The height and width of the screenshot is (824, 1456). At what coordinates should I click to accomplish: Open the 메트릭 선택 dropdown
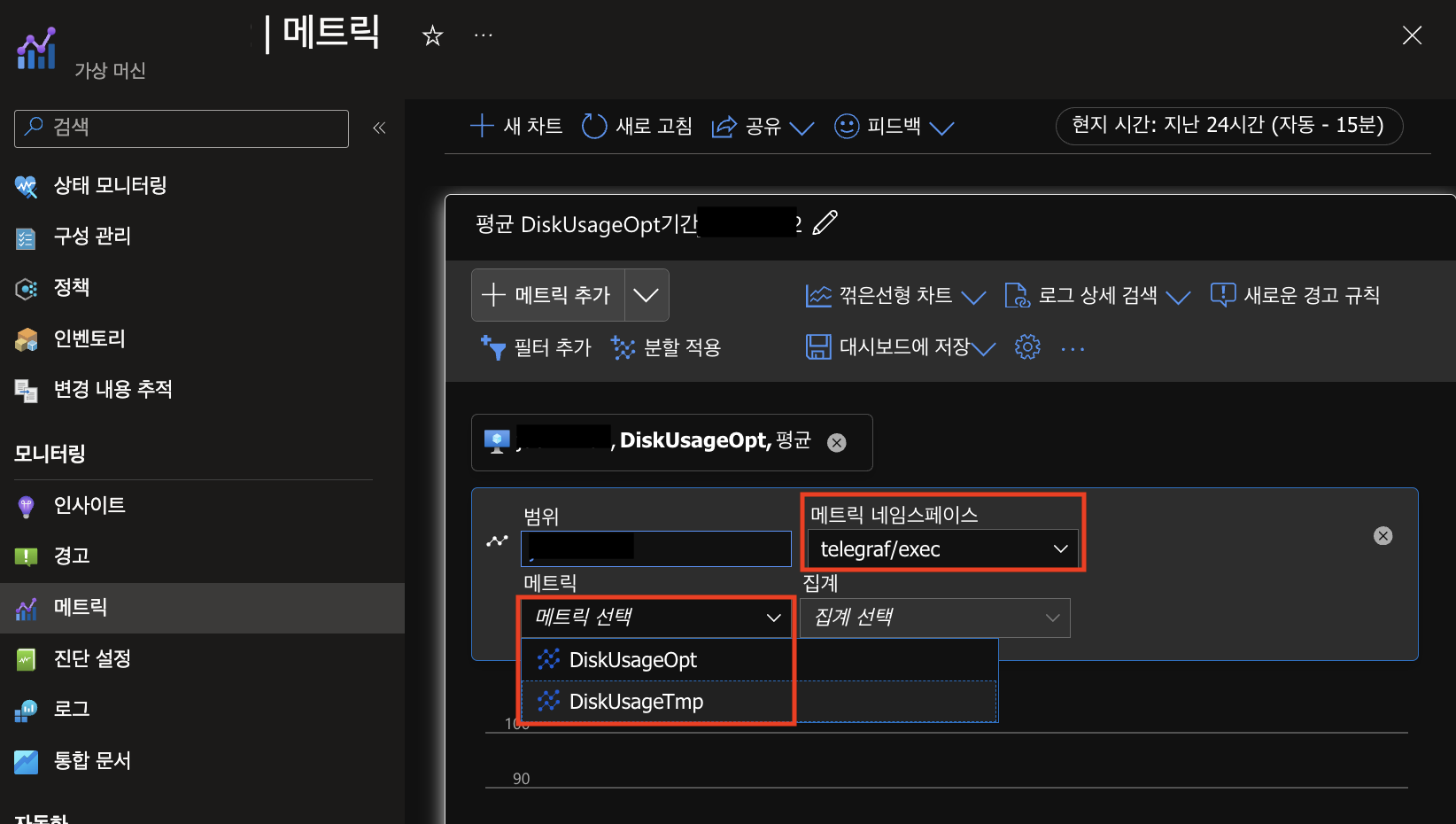[x=656, y=618]
